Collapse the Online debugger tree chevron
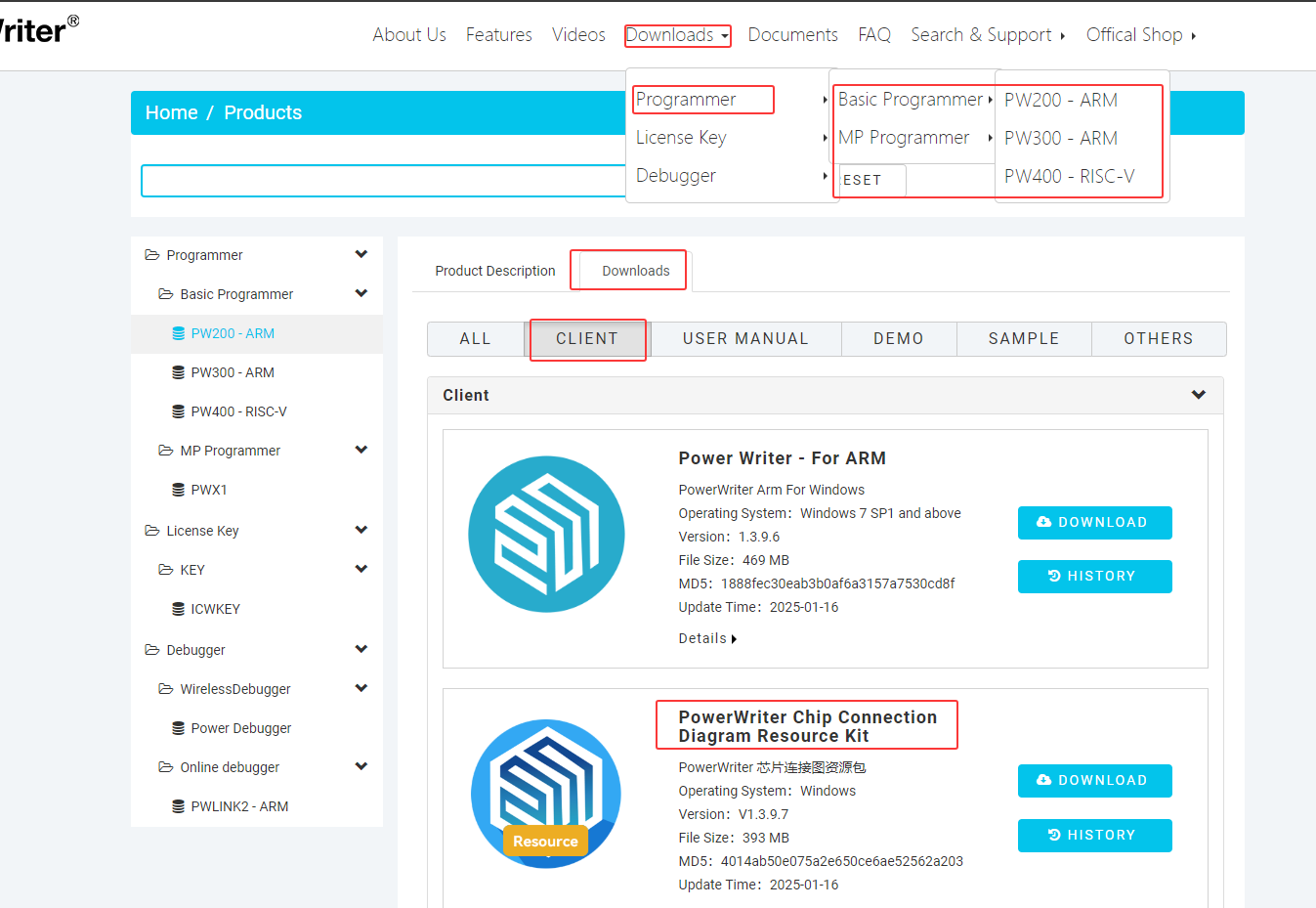 (361, 766)
